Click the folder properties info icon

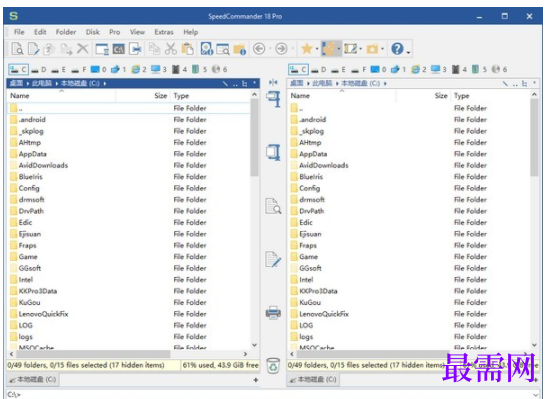point(240,49)
